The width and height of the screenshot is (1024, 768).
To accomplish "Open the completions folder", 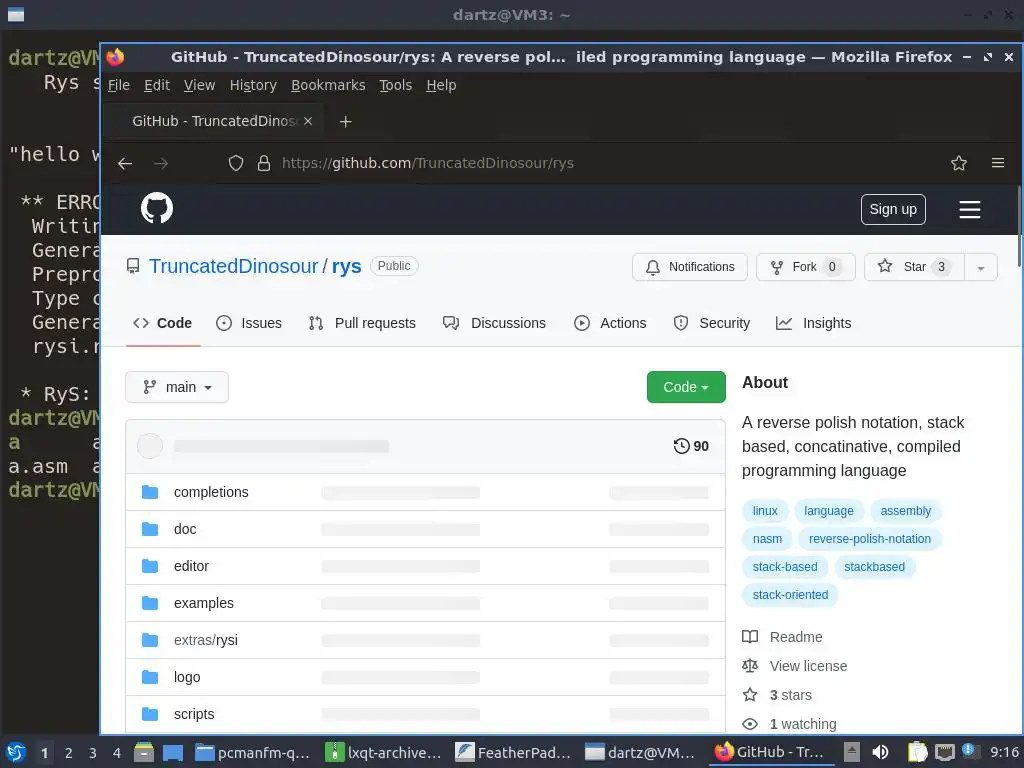I will click(211, 492).
